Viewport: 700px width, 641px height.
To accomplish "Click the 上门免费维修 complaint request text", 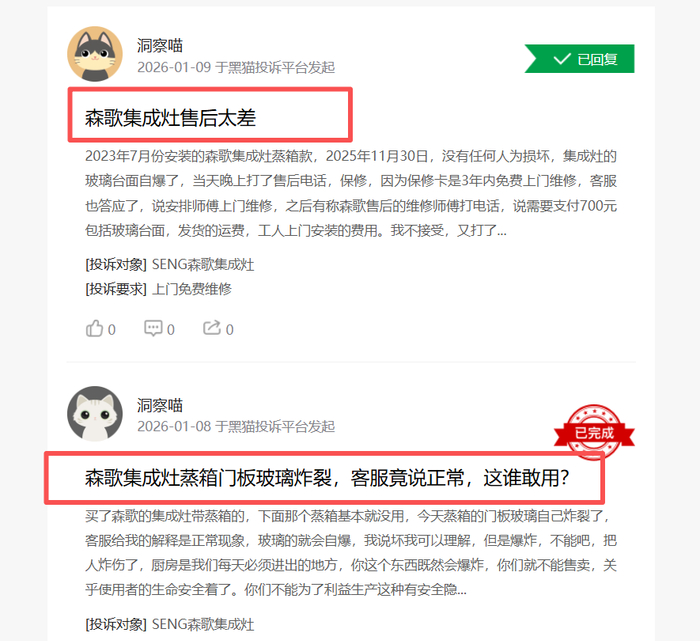I will click(192, 289).
